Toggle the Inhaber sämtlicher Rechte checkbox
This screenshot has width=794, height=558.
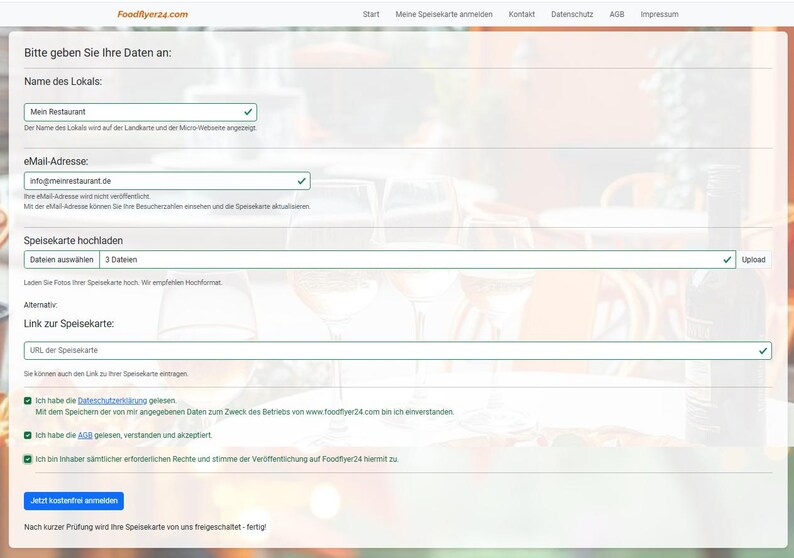pyautogui.click(x=28, y=459)
